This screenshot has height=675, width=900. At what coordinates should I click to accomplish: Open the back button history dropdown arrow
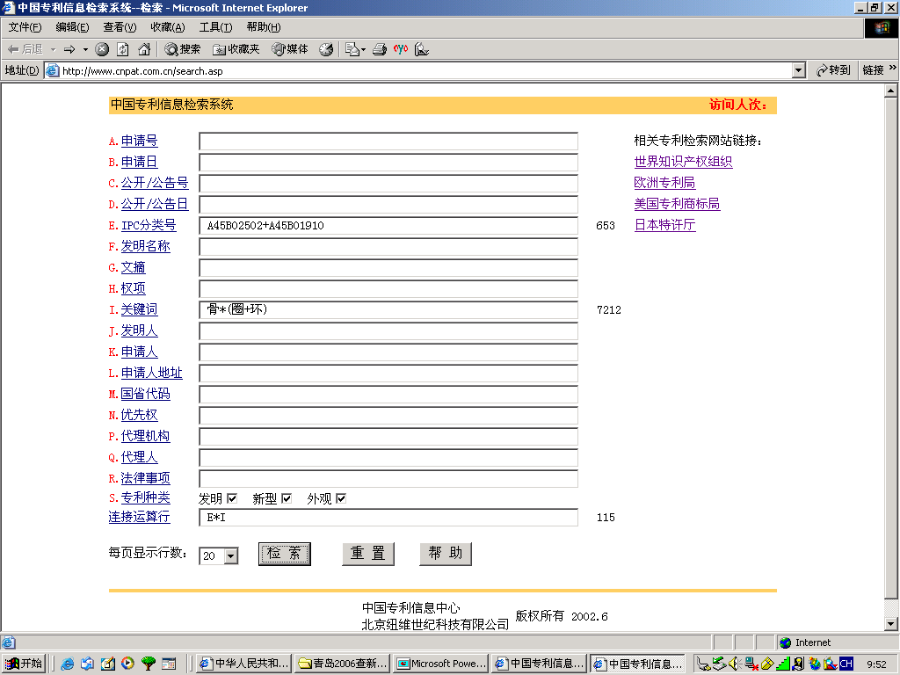(x=53, y=49)
